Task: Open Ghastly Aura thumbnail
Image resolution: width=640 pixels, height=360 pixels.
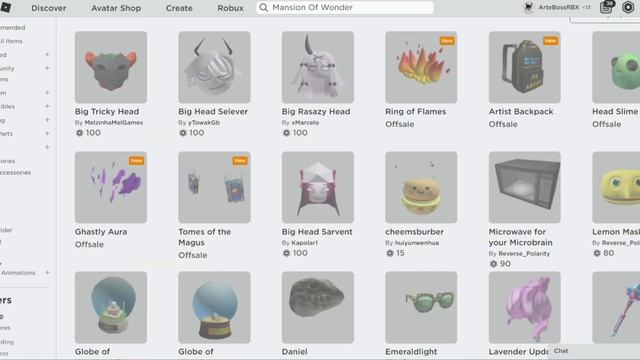Action: (111, 187)
